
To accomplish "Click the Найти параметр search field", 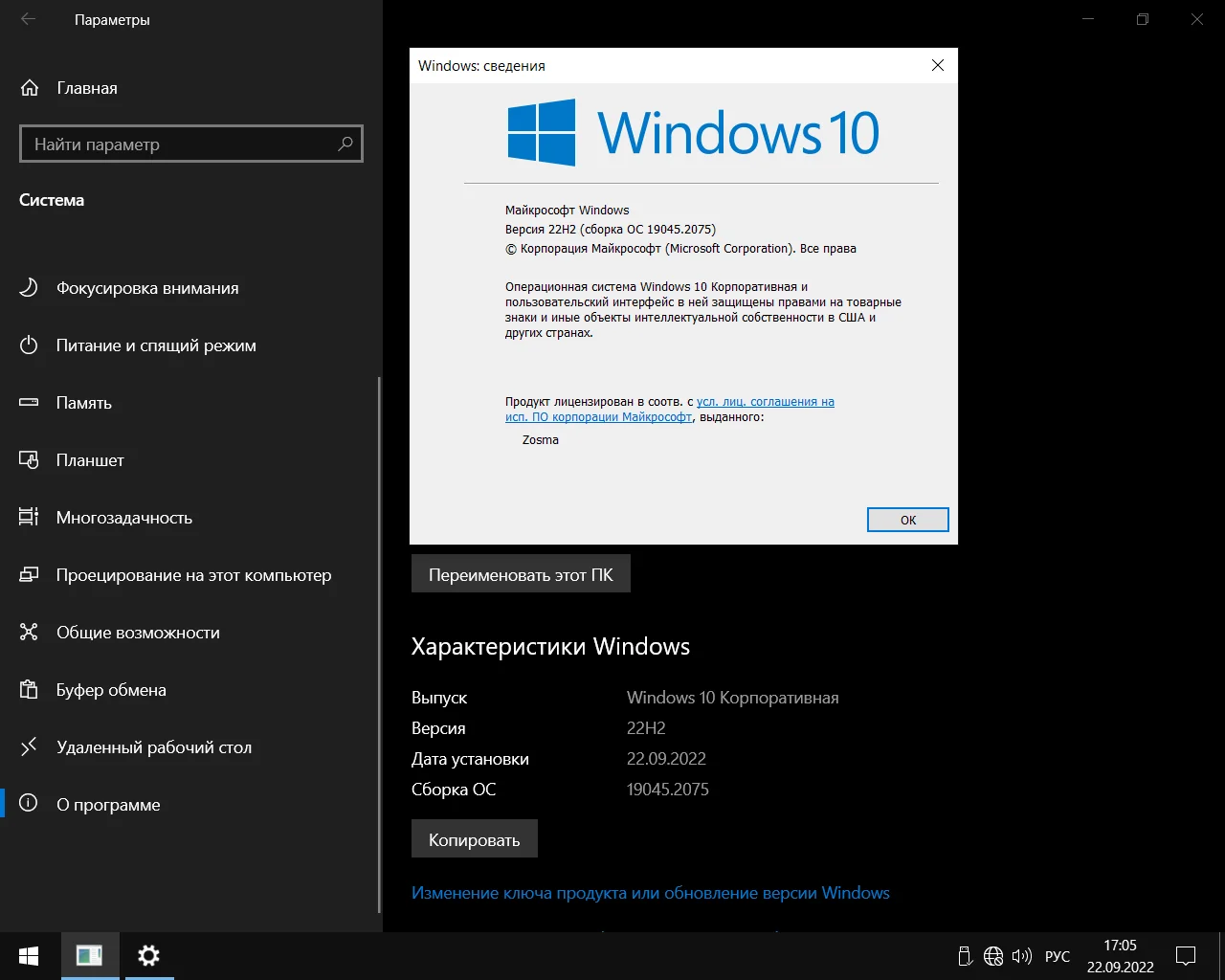I will pyautogui.click(x=191, y=144).
